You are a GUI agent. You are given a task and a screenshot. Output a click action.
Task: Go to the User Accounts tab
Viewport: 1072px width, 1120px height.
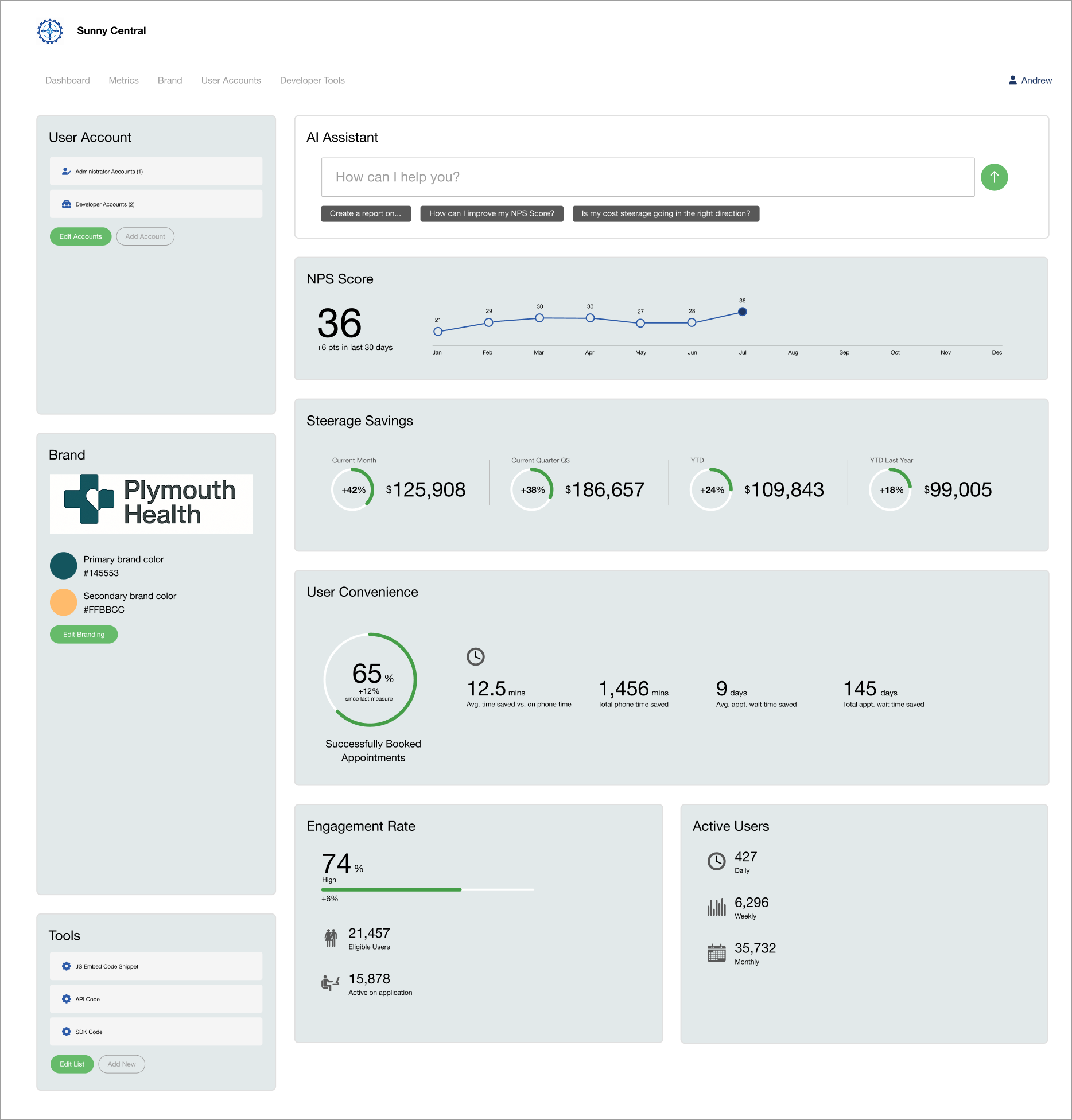[231, 80]
